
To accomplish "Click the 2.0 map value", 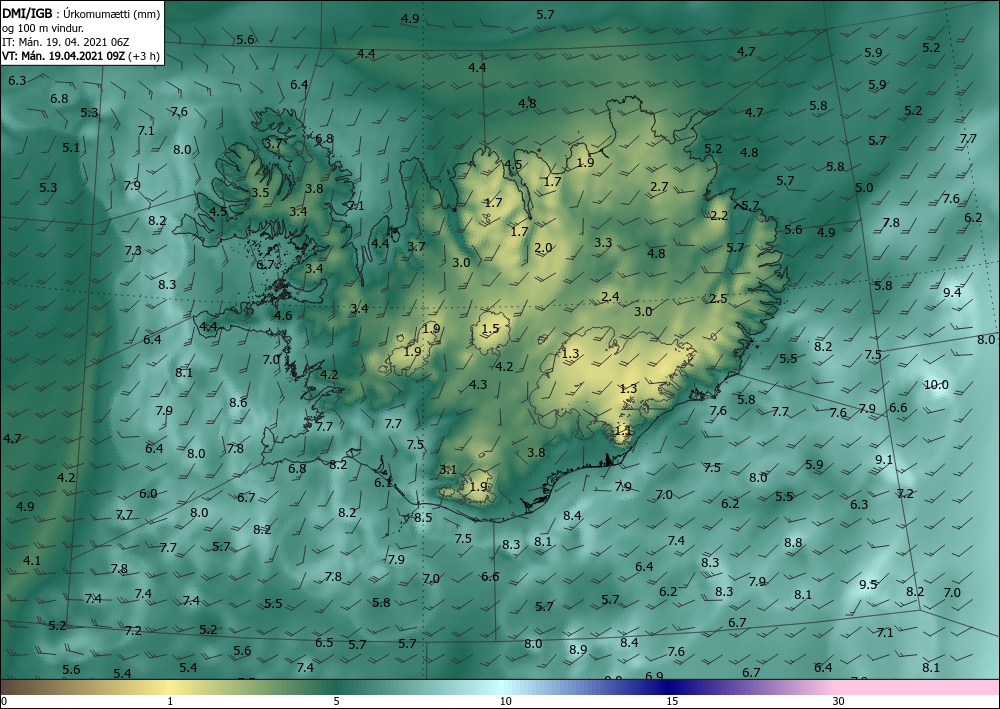I will tap(543, 248).
